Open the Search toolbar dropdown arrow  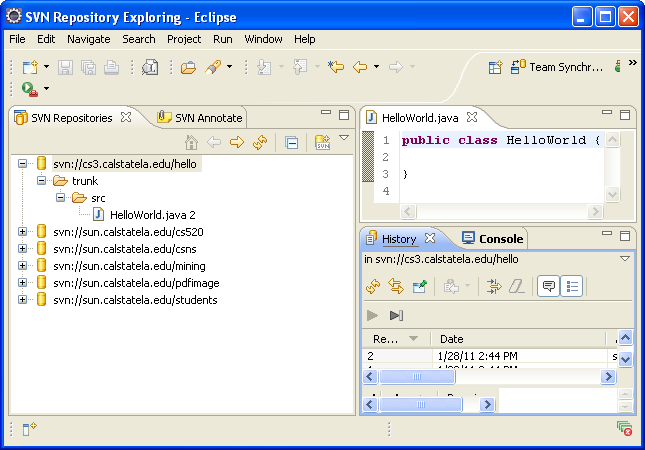[230, 67]
